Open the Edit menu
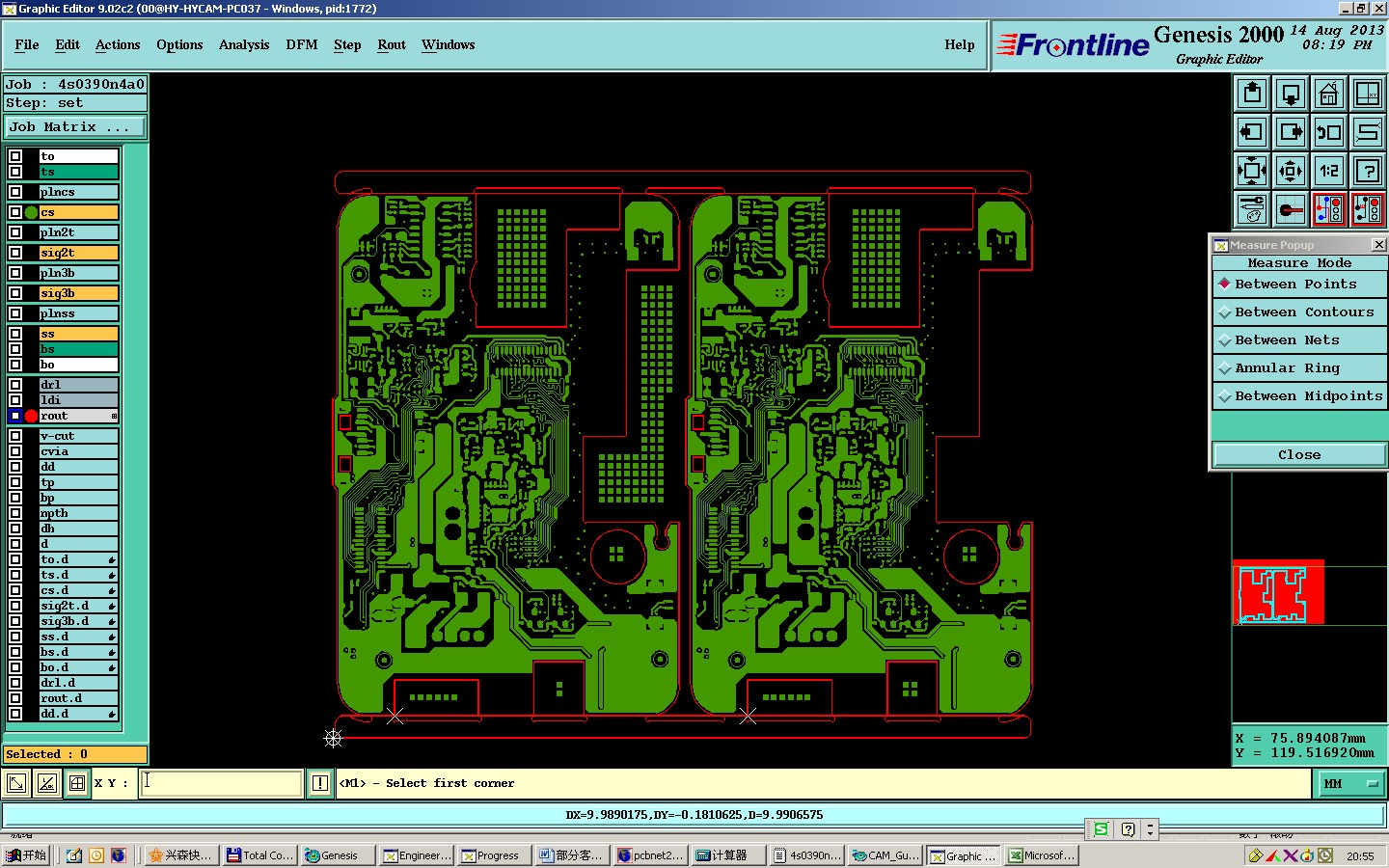1389x868 pixels. point(68,45)
